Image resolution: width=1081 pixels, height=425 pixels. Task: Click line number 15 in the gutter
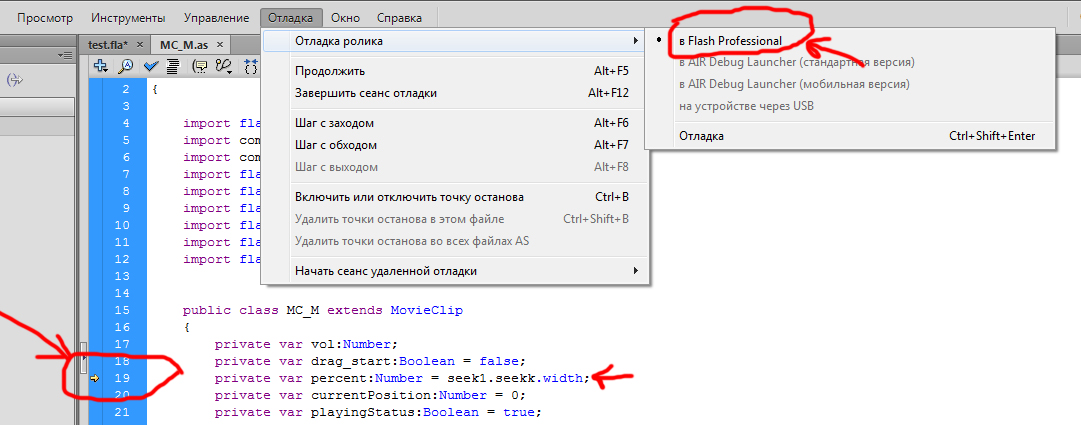[121, 310]
